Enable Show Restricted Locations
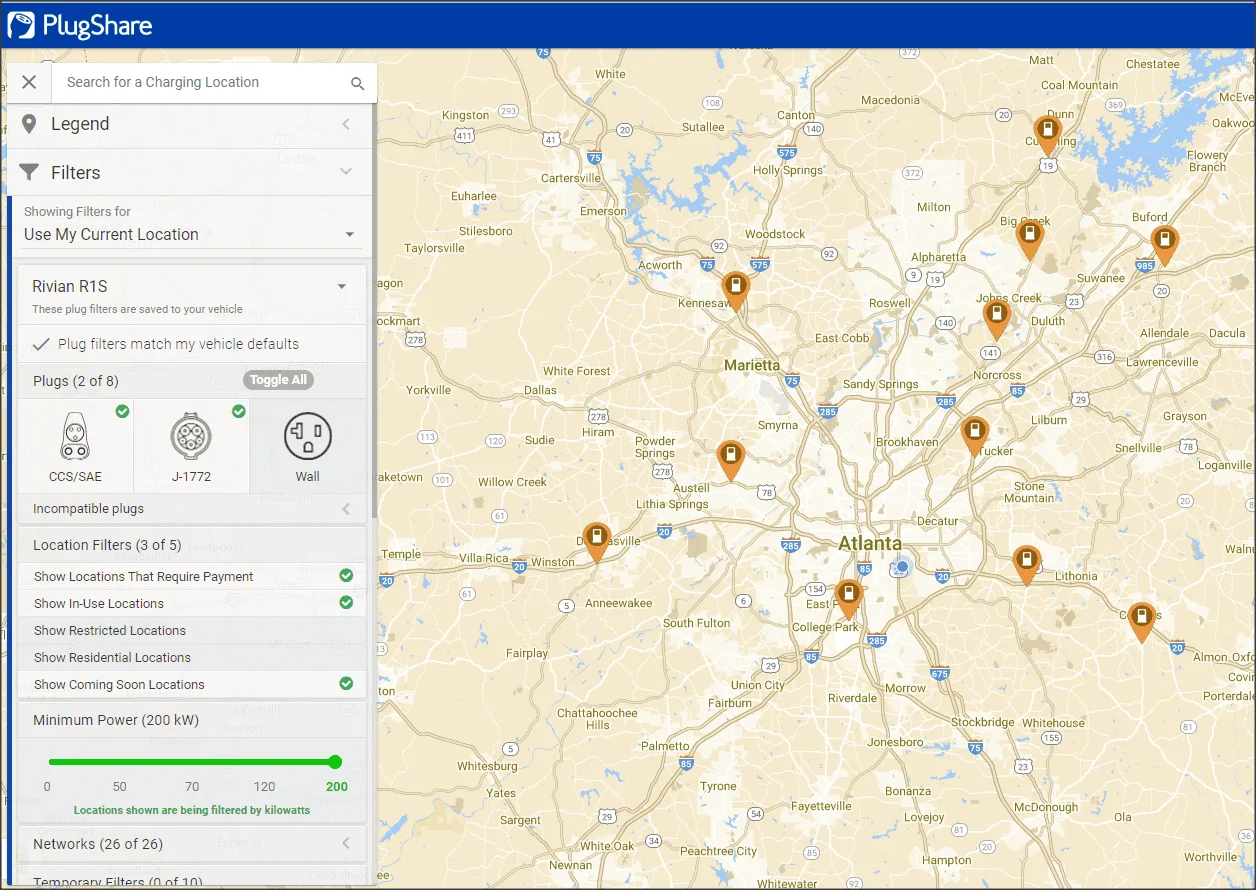This screenshot has height=890, width=1256. (x=192, y=630)
